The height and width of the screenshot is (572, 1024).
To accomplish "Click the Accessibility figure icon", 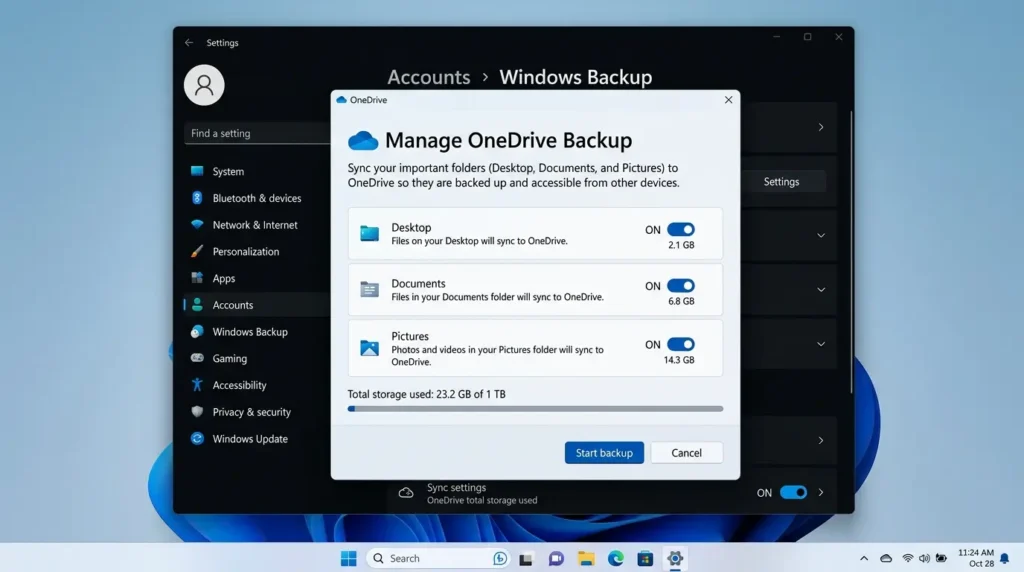I will pos(197,385).
